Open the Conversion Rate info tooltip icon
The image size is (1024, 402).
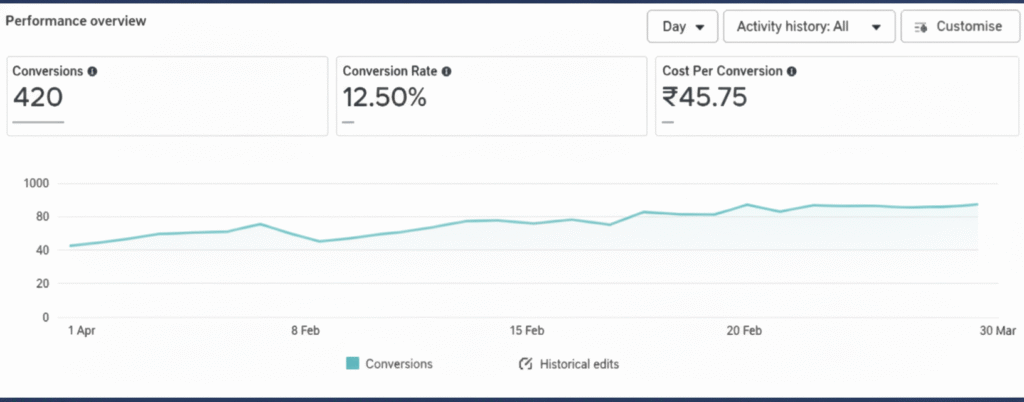point(446,72)
